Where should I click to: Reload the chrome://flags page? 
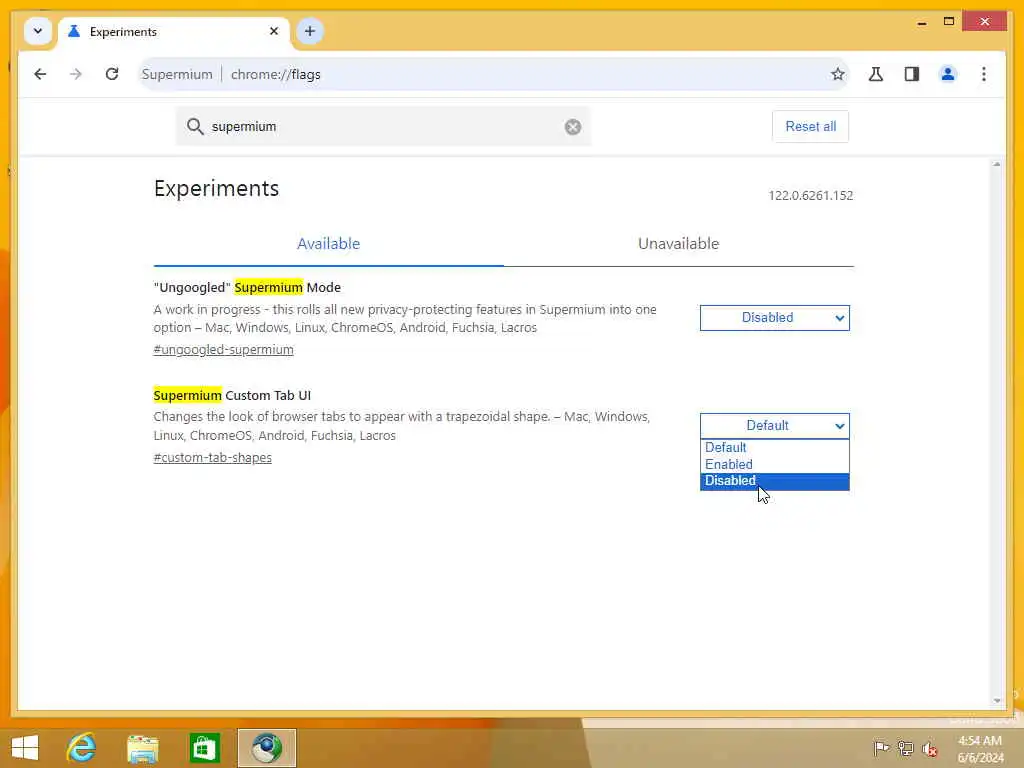(112, 74)
